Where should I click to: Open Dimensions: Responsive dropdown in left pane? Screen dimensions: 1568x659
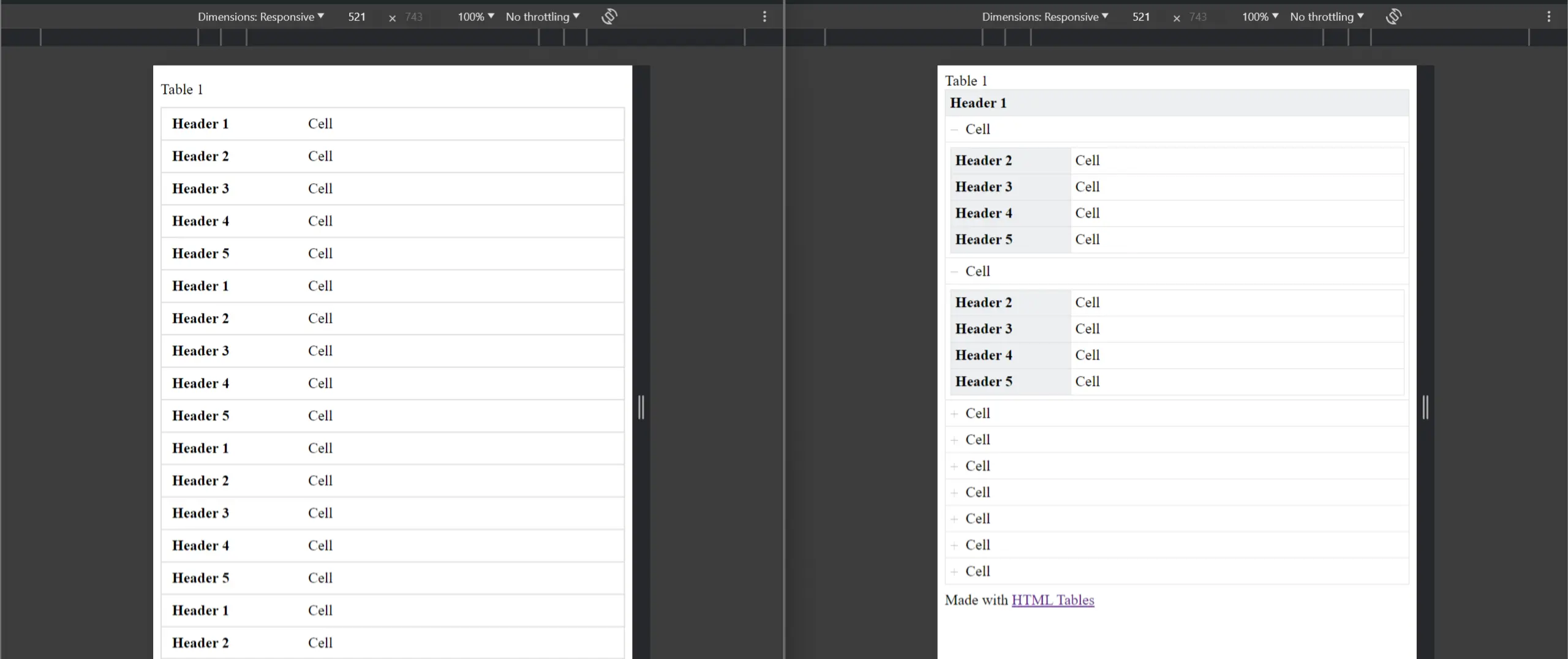click(x=260, y=17)
